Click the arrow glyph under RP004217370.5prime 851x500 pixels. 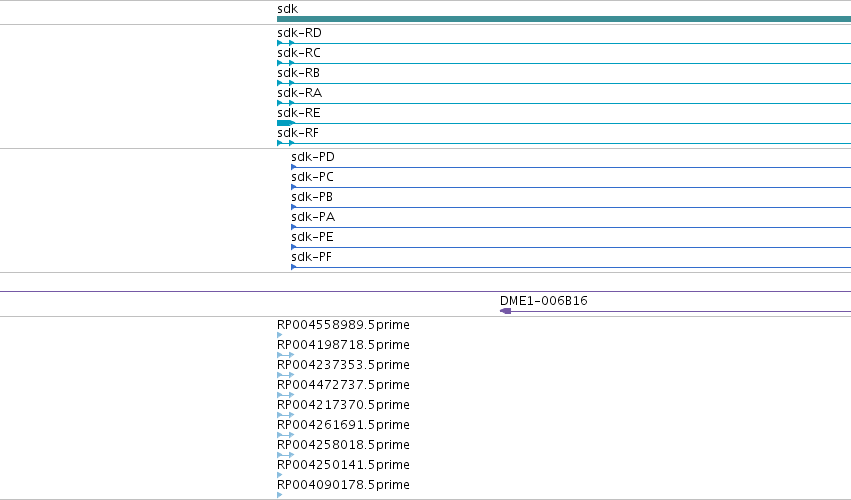point(285,415)
